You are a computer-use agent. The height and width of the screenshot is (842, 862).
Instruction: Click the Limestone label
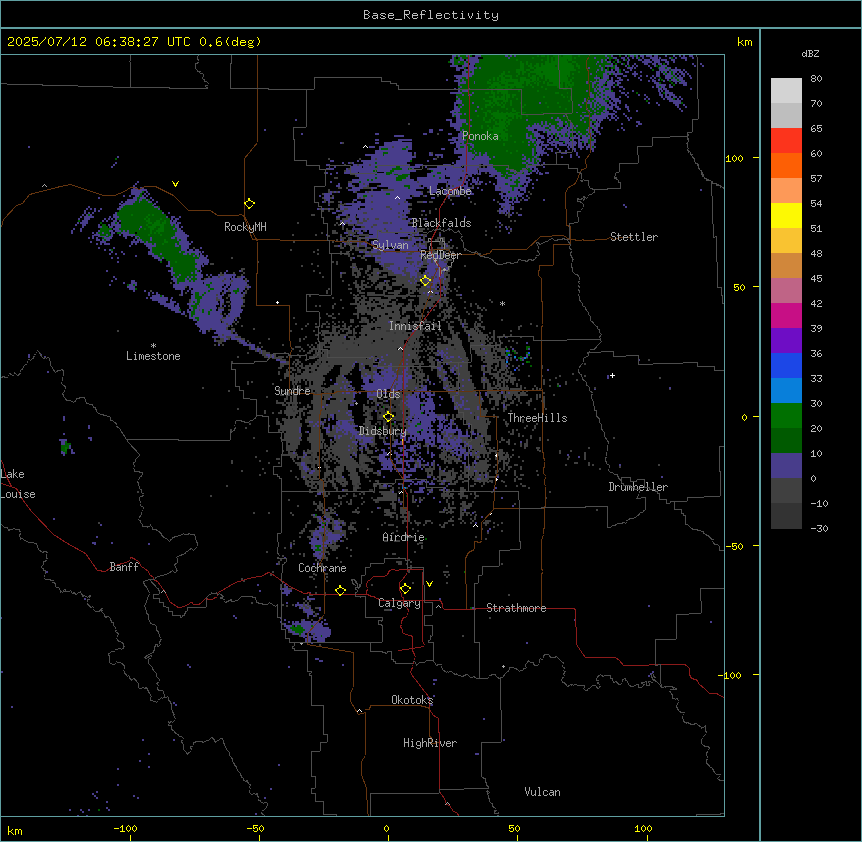[x=153, y=356]
